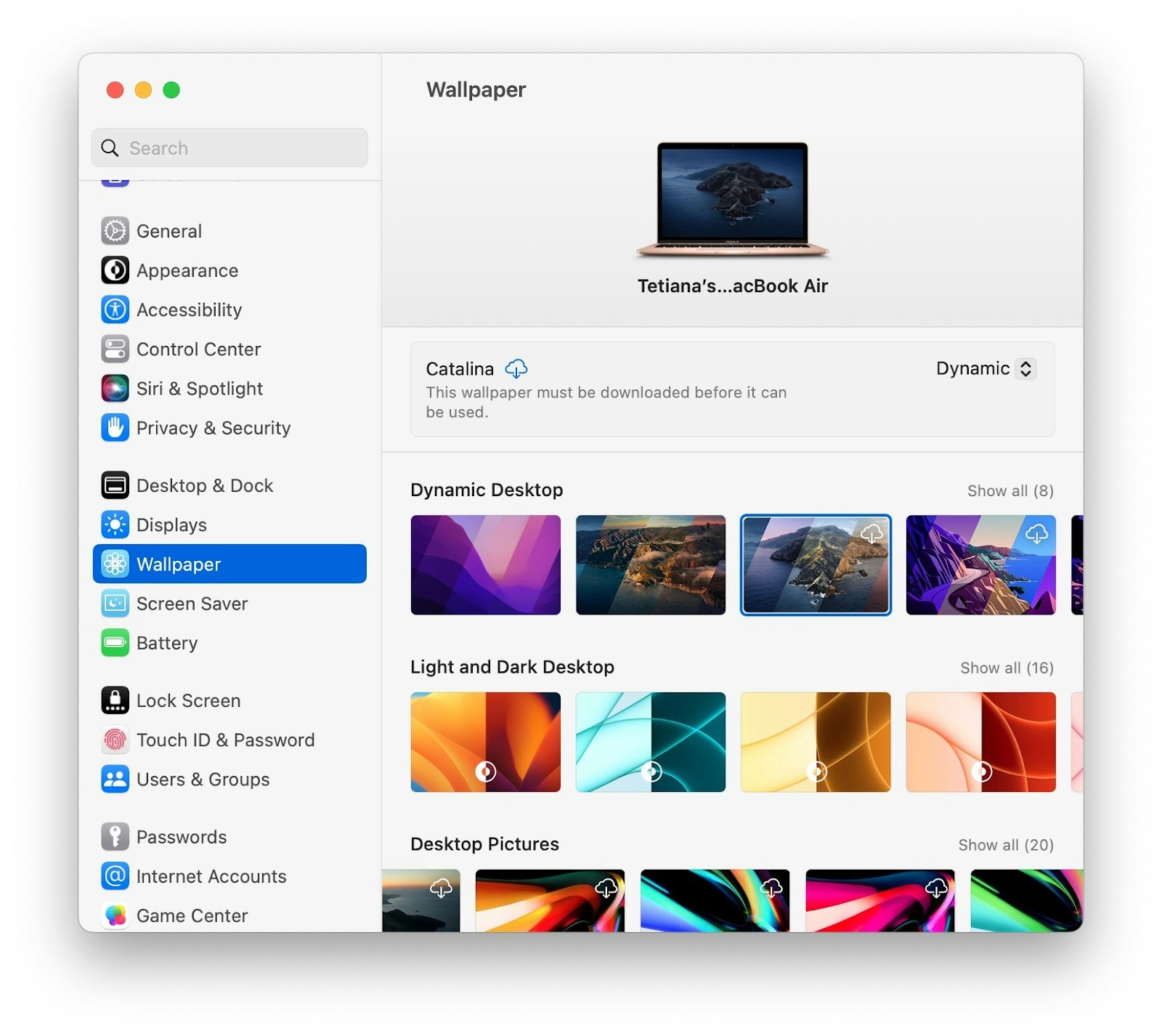
Task: Click the General gear icon in sidebar
Action: 115,231
